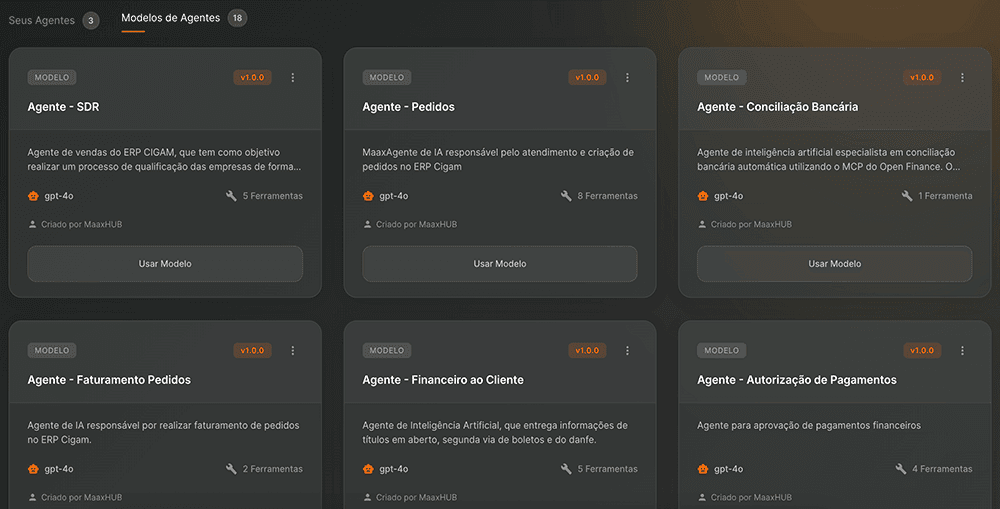The width and height of the screenshot is (1000, 509).
Task: Click 'Criado por MaaxHUB' on Agente - SDR card
Action: [82, 225]
